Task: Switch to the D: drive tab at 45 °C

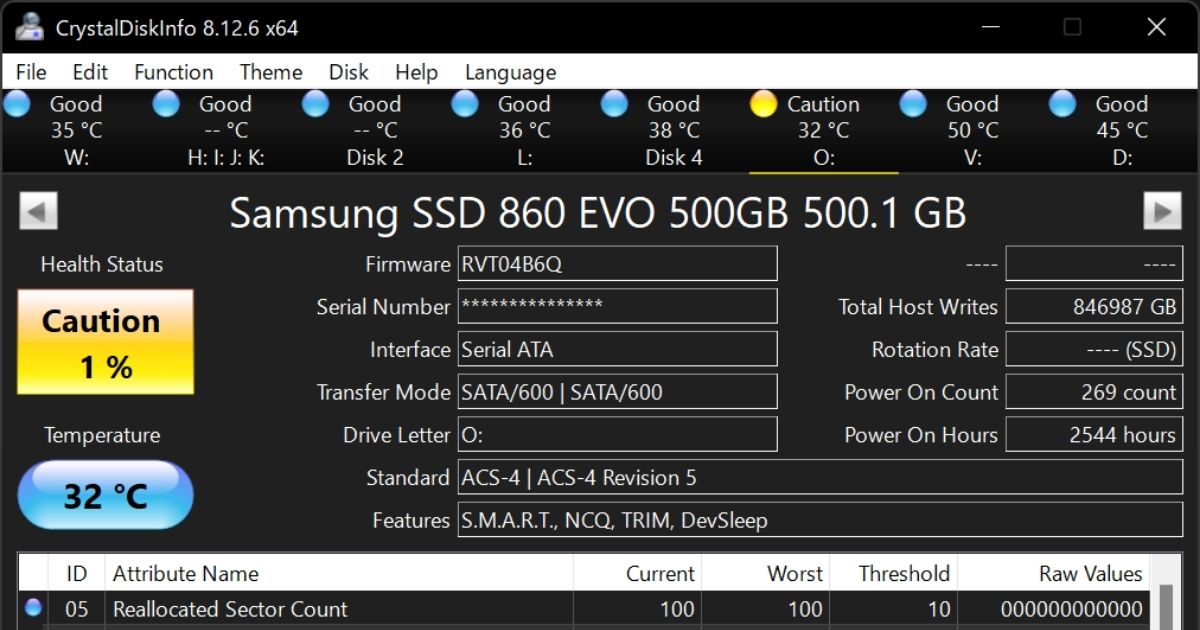Action: 1121,130
